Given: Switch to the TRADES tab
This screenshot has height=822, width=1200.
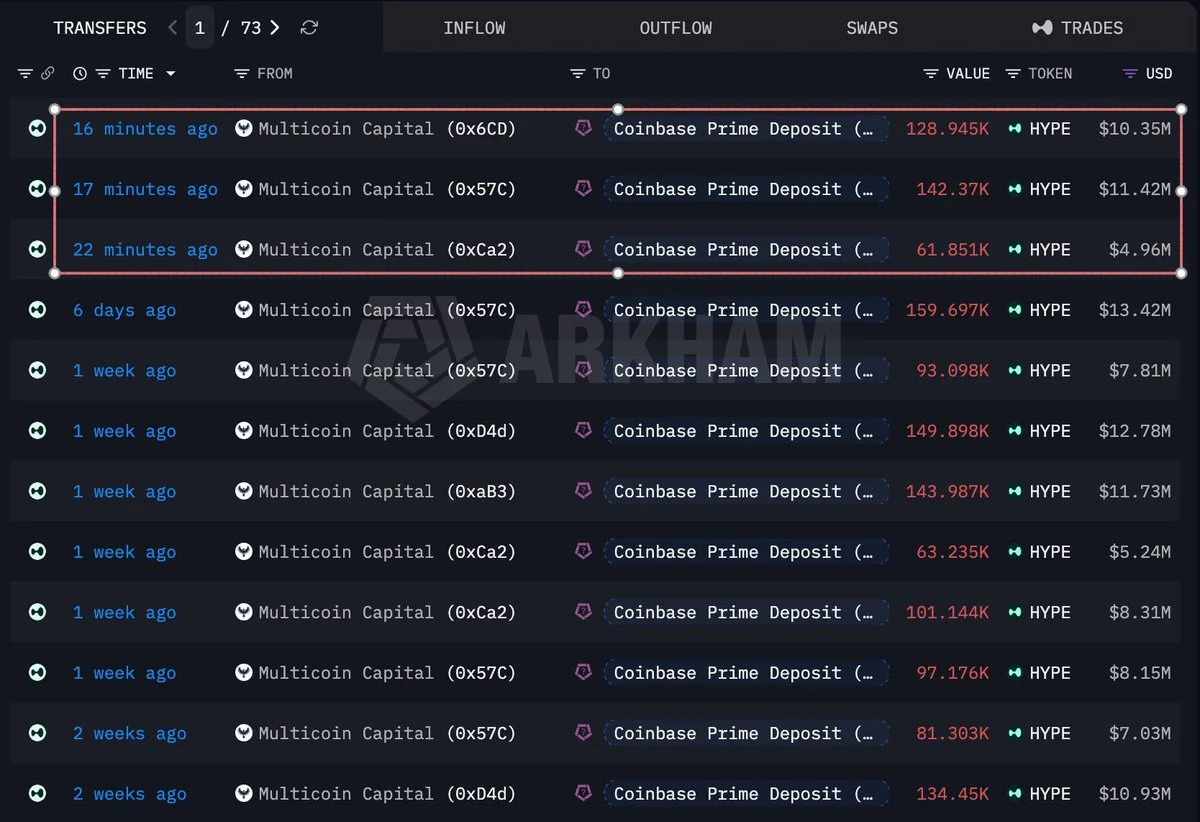Looking at the screenshot, I should click(1078, 28).
